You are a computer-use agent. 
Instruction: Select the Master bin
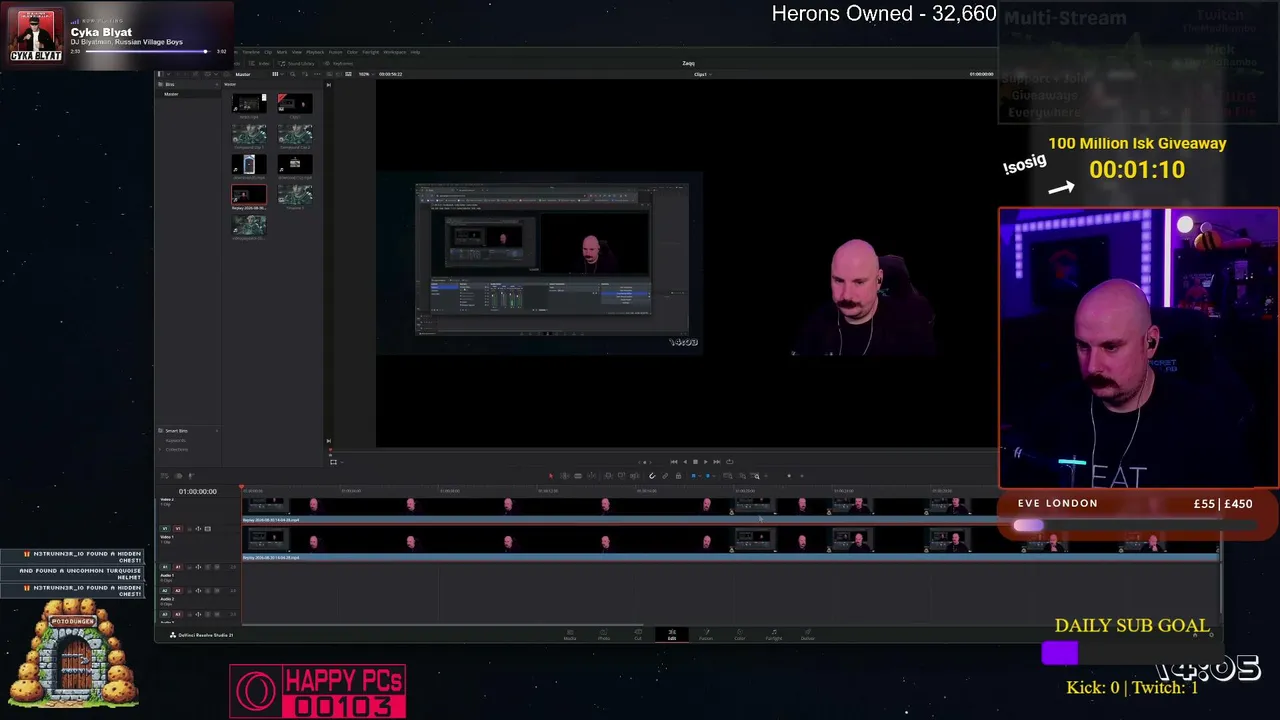pyautogui.click(x=171, y=94)
